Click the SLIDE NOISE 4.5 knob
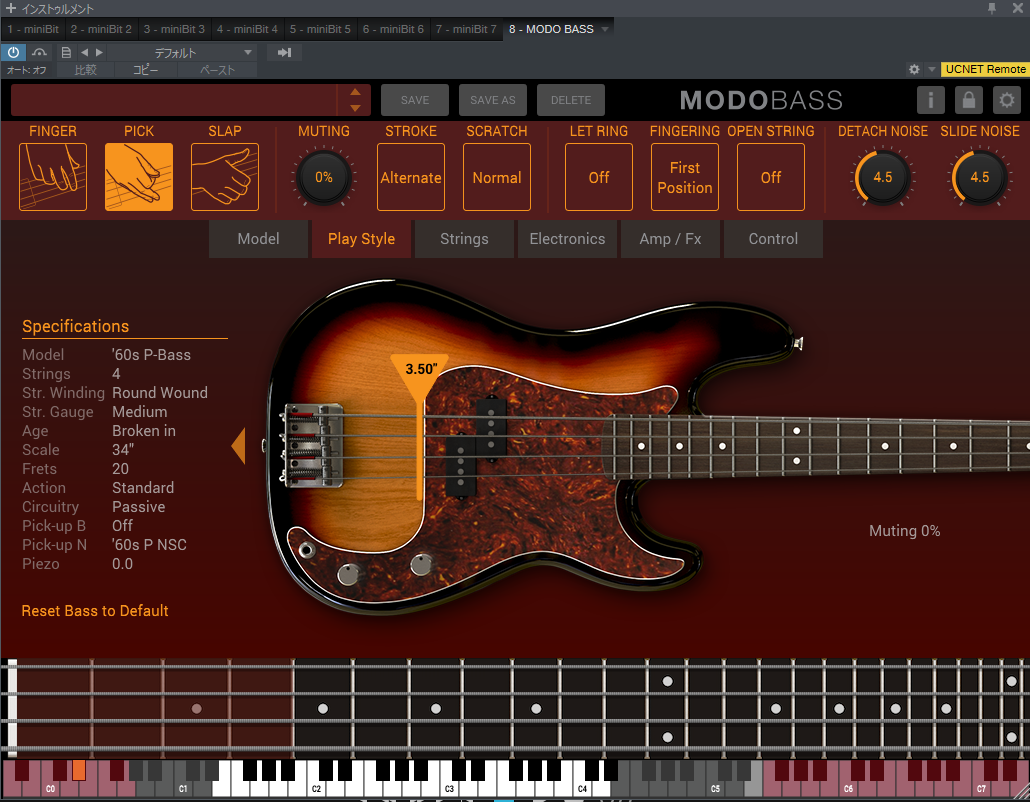The image size is (1030, 802). 979,177
